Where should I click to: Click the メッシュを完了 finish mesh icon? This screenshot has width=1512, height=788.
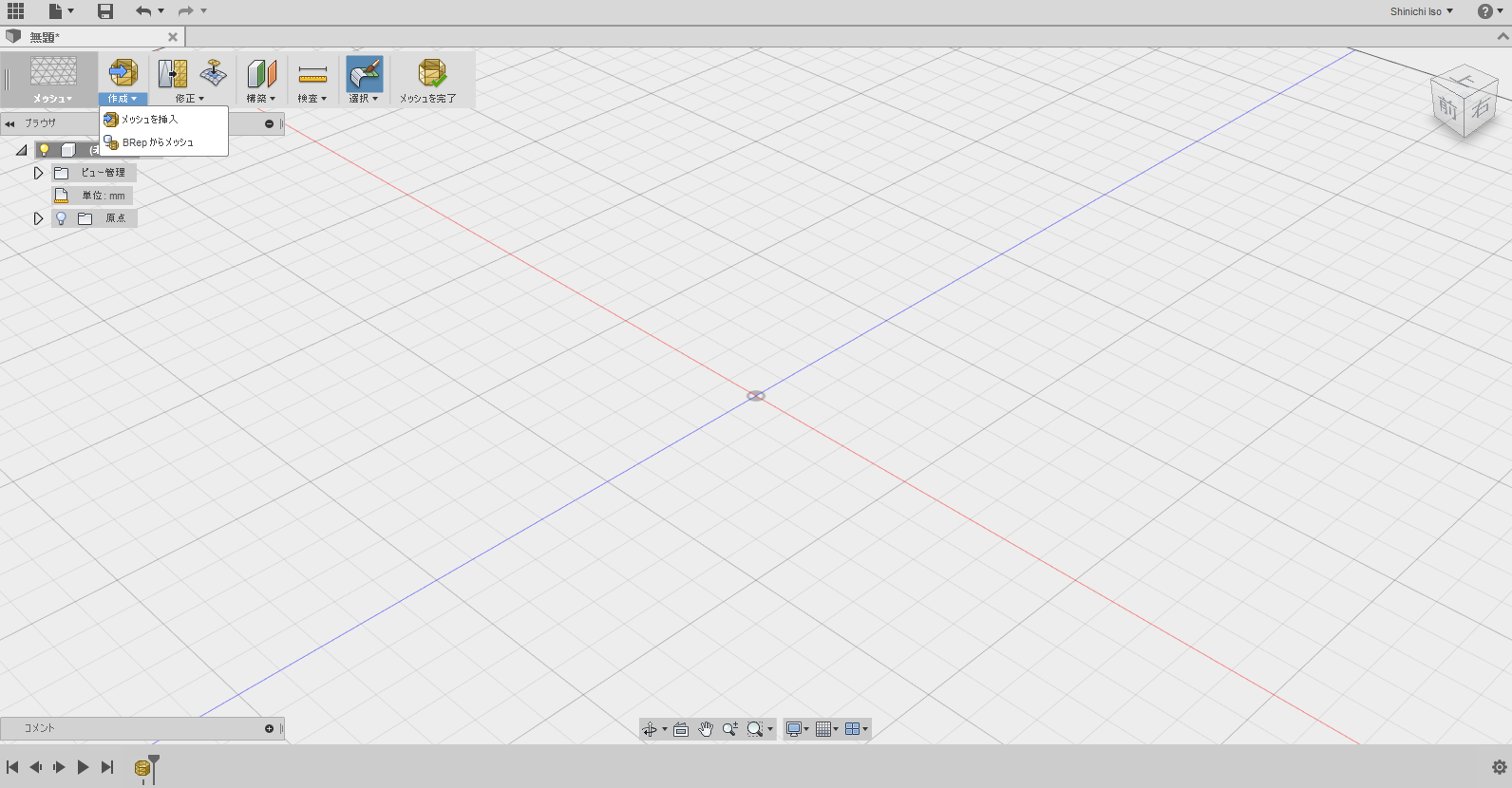click(432, 73)
